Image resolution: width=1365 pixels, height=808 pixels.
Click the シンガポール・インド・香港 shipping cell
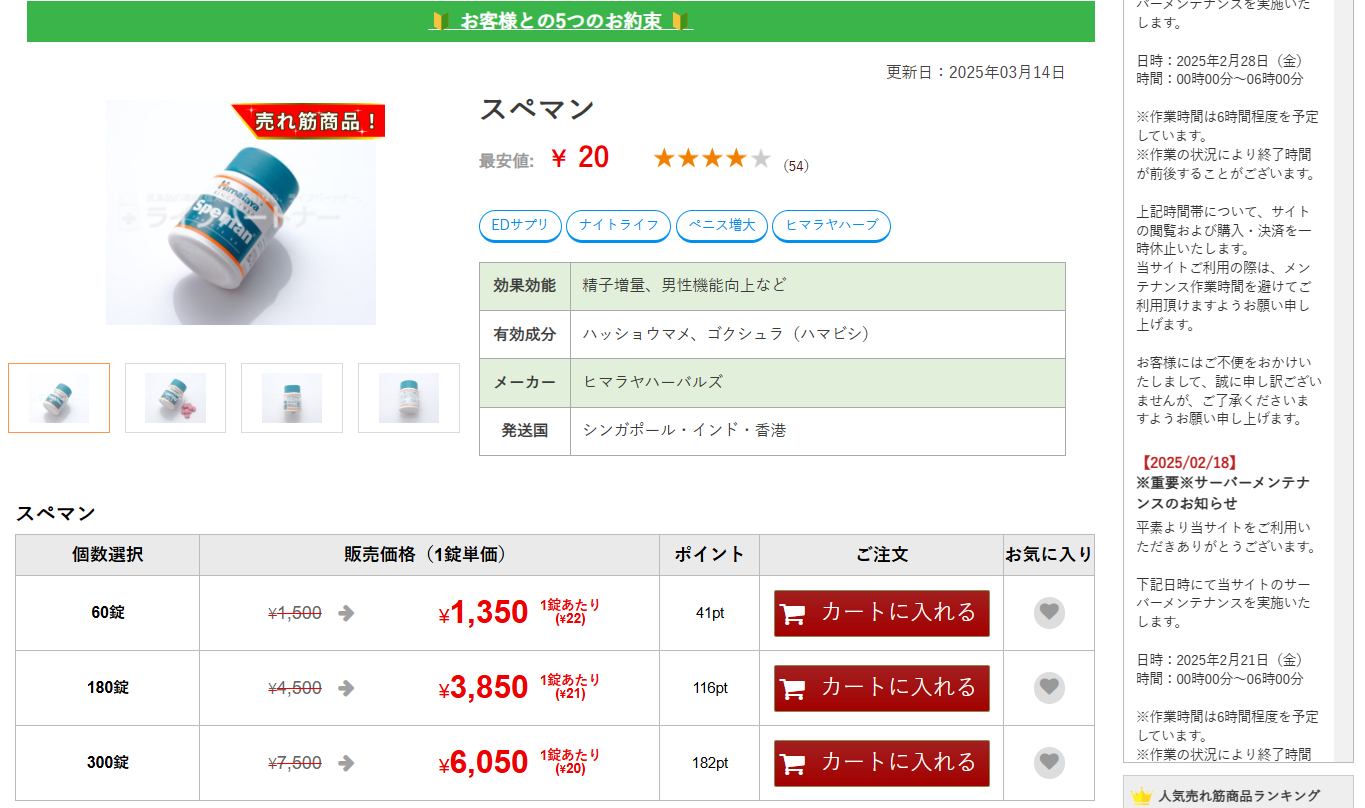pyautogui.click(x=818, y=431)
